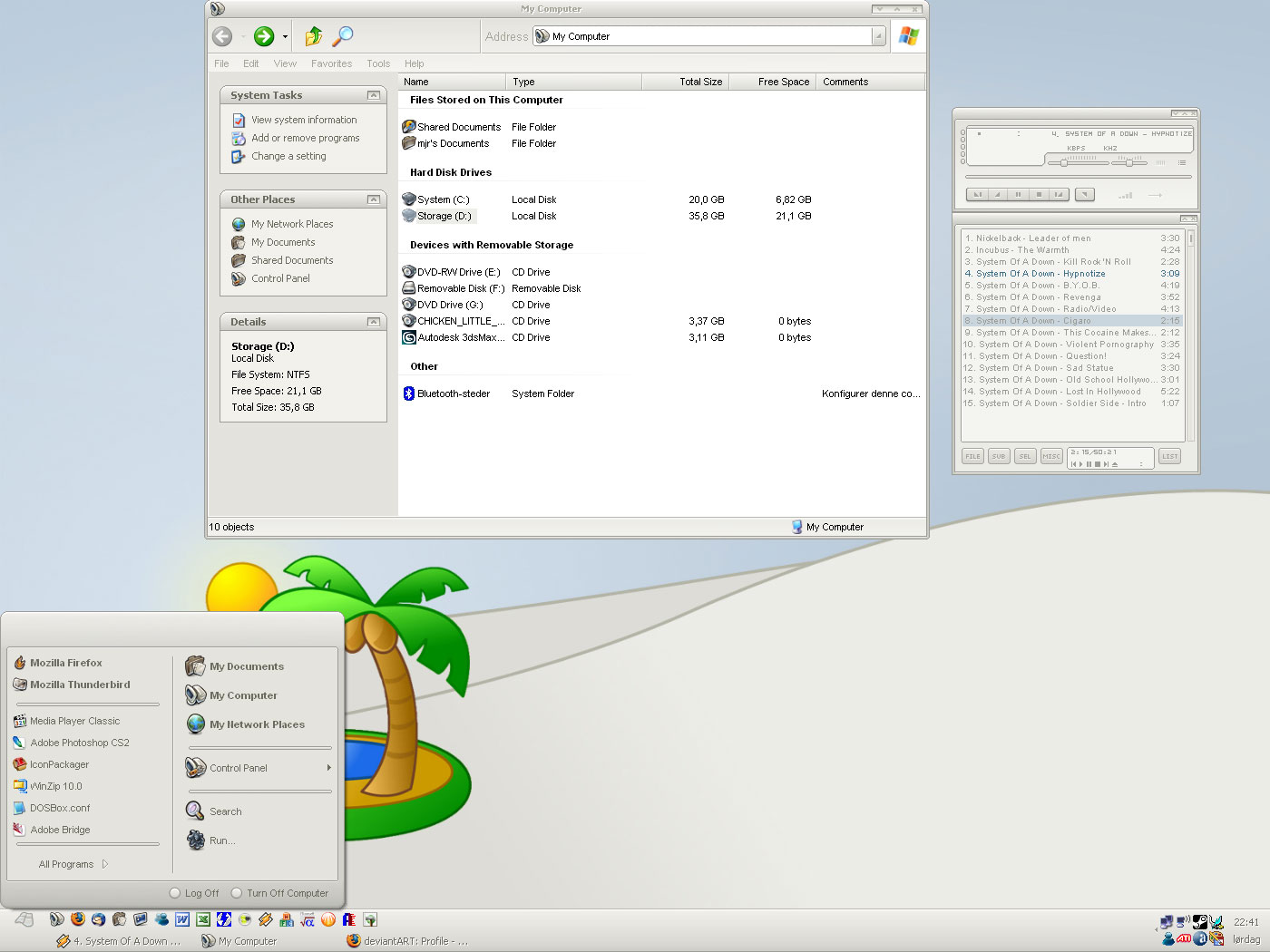Expand the Control Panel submenu arrow

[328, 768]
